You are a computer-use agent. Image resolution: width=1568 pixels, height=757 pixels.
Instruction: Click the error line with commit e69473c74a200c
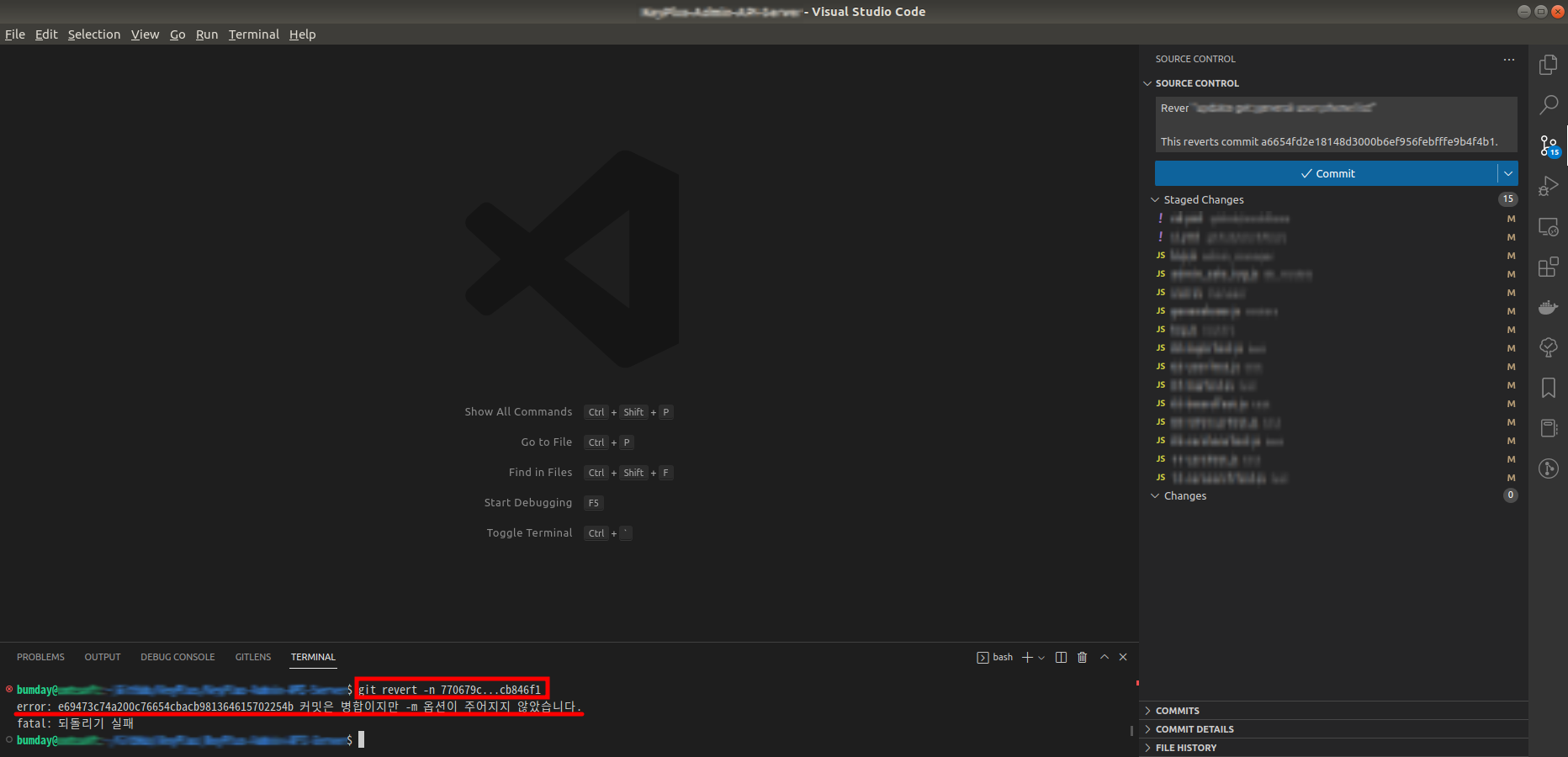tap(299, 707)
